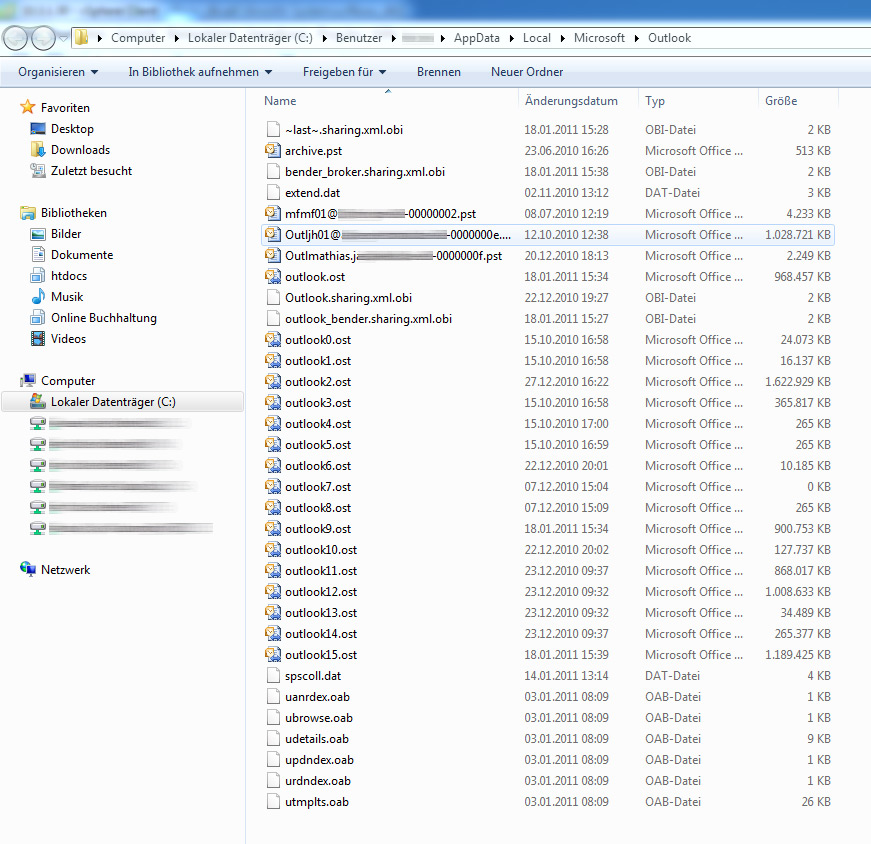
Task: Open Online Buchhaltung library
Action: (103, 318)
